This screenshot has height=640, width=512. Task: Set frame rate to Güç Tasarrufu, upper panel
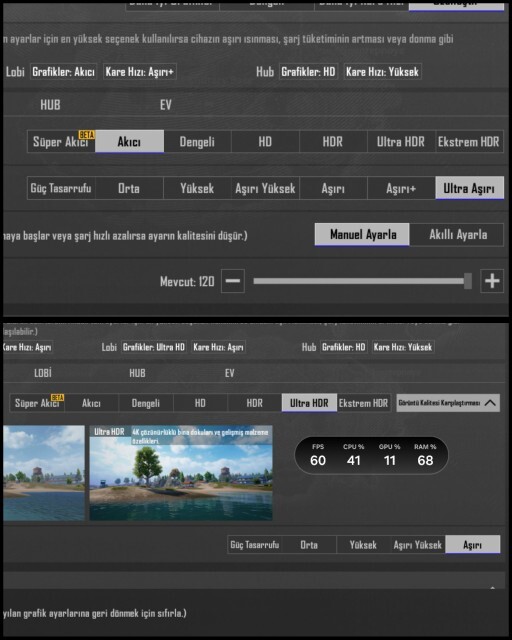point(61,188)
